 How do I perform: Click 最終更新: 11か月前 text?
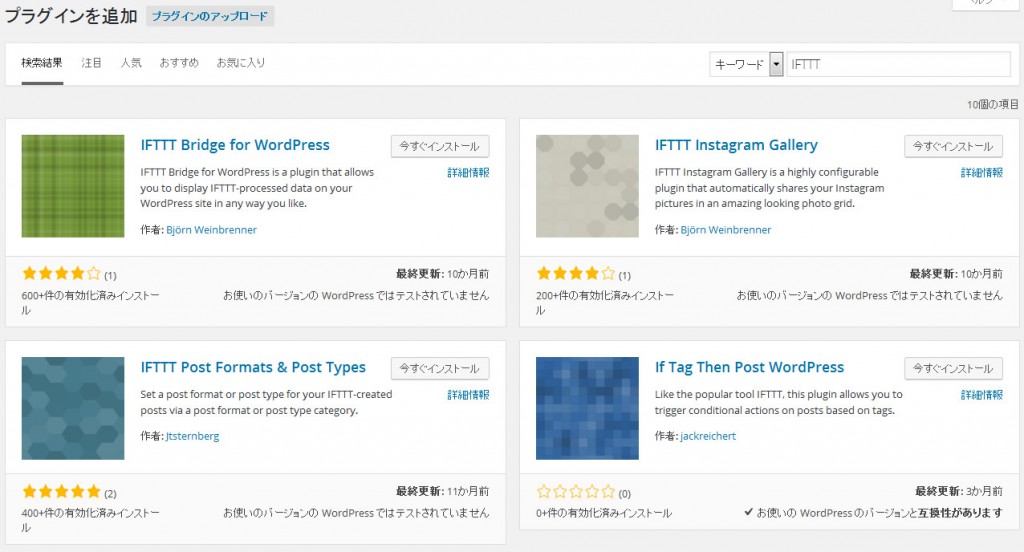click(442, 491)
